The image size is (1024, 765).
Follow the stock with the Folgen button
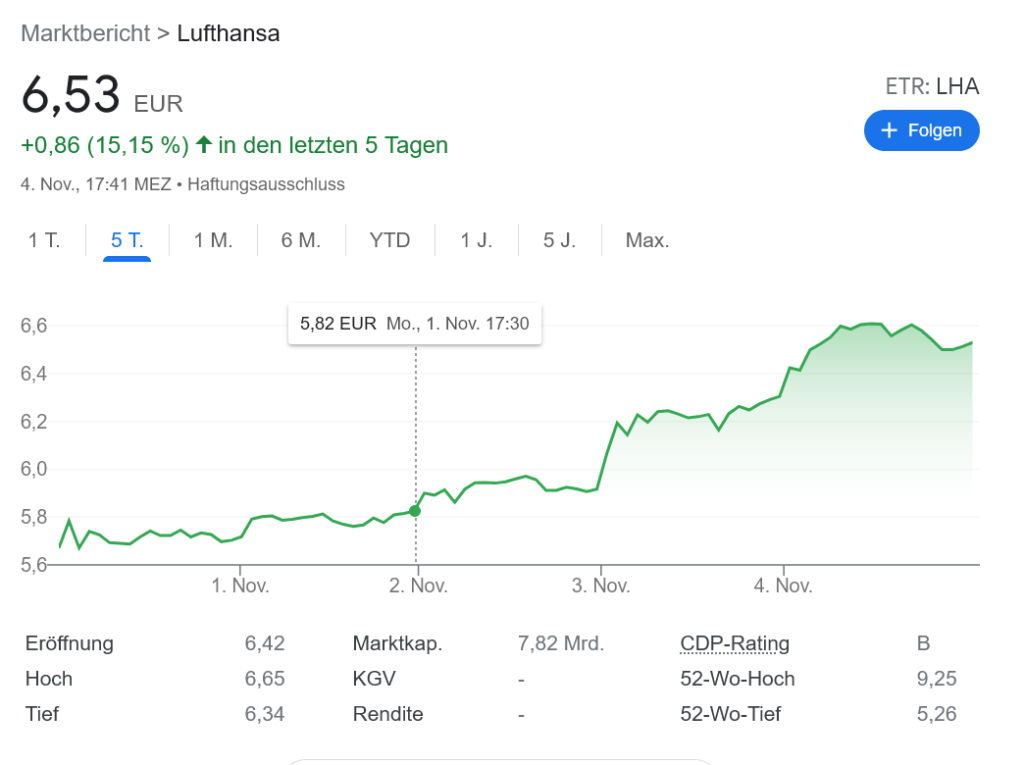[921, 131]
